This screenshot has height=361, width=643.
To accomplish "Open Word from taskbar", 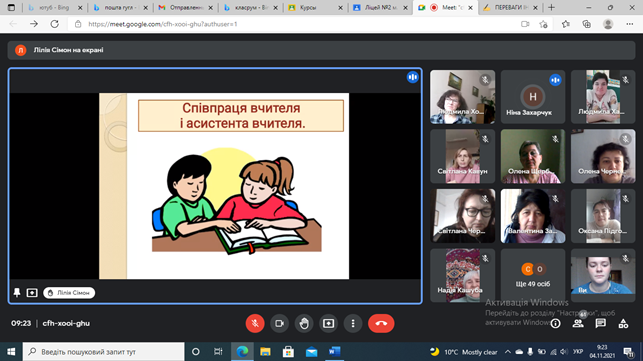I will coord(334,352).
